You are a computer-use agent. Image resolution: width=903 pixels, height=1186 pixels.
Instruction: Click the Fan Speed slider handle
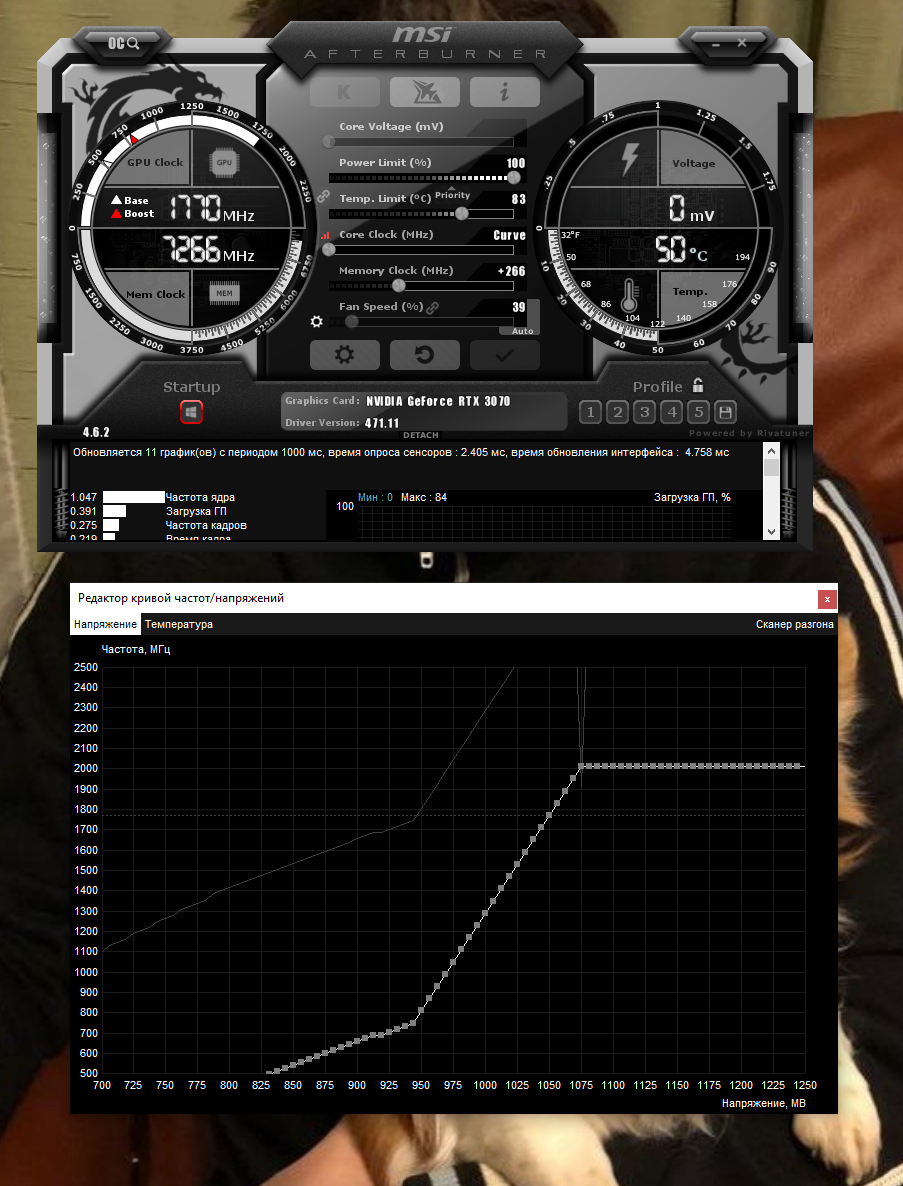[x=351, y=321]
